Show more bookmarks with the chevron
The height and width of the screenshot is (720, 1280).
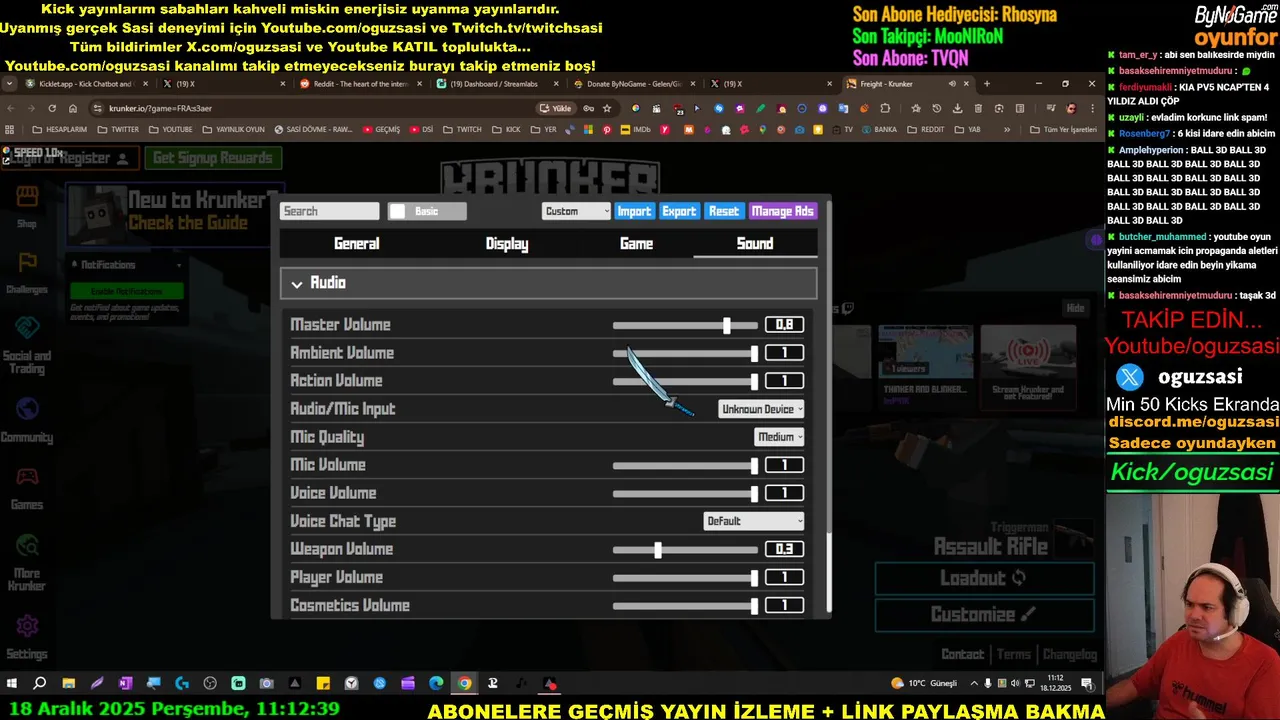tap(1007, 130)
